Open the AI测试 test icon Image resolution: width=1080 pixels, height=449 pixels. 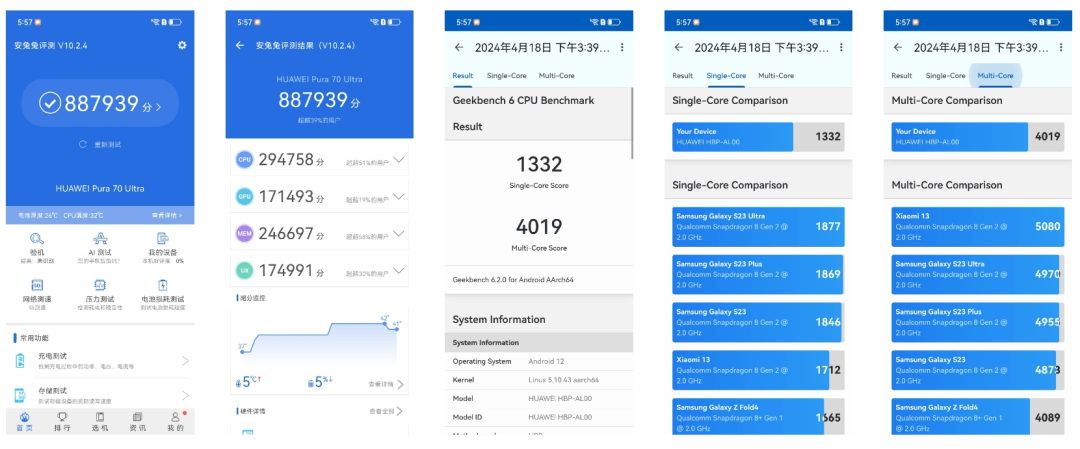coord(100,239)
